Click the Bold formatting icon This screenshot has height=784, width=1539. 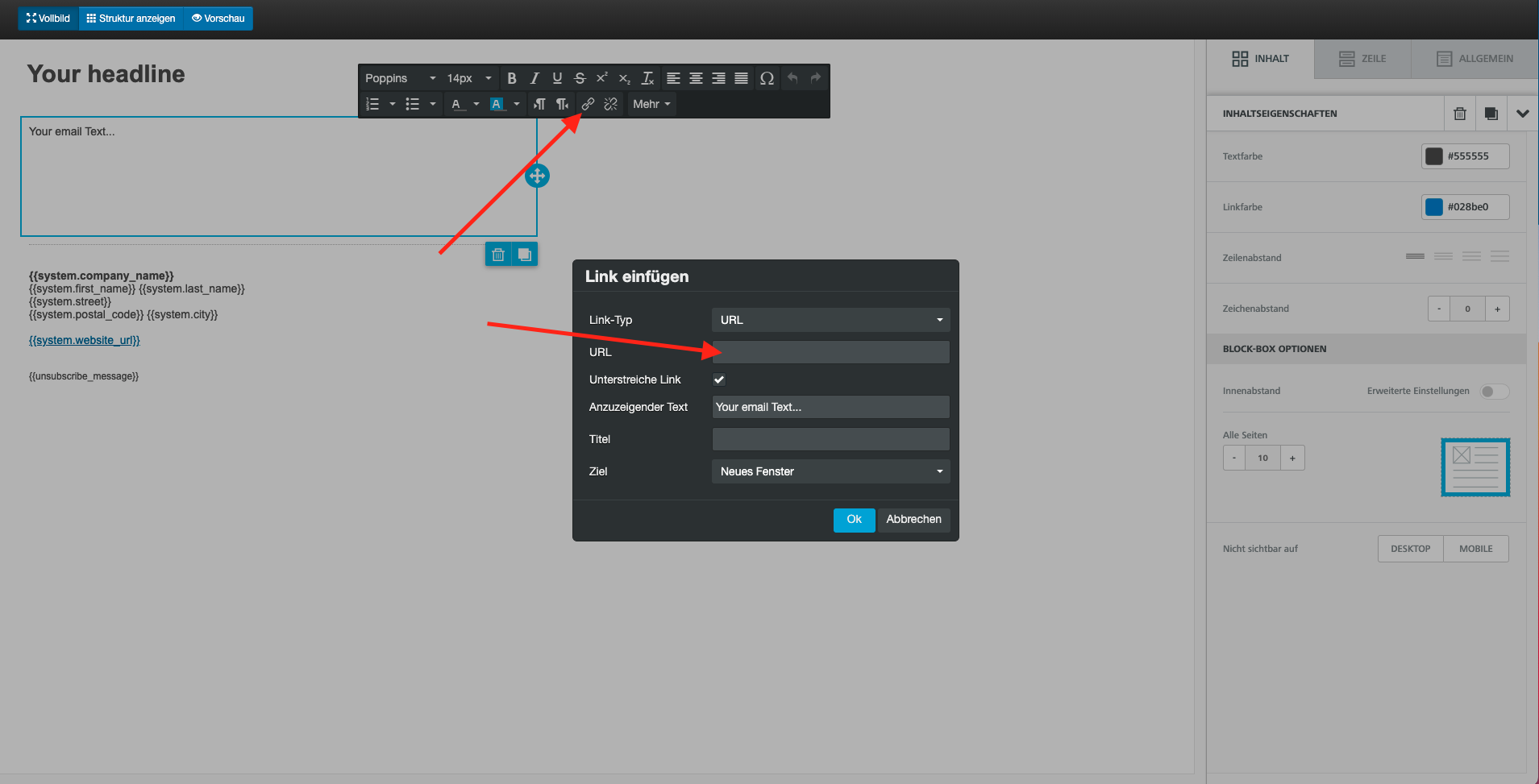[511, 78]
